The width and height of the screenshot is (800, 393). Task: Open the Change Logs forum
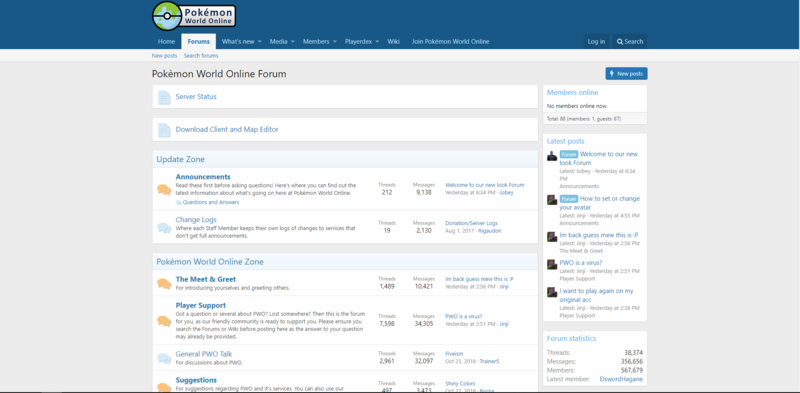tap(196, 220)
